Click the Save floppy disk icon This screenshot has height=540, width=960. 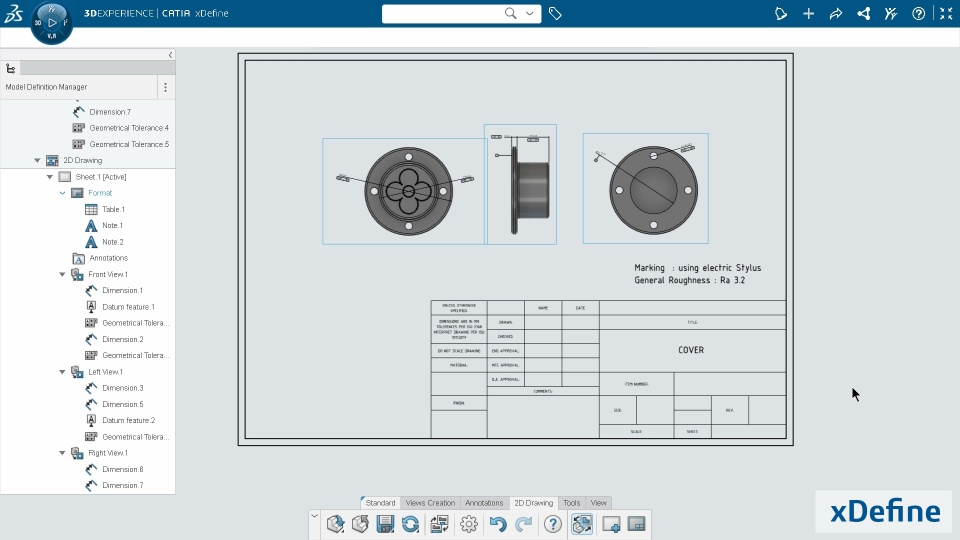pyautogui.click(x=385, y=524)
